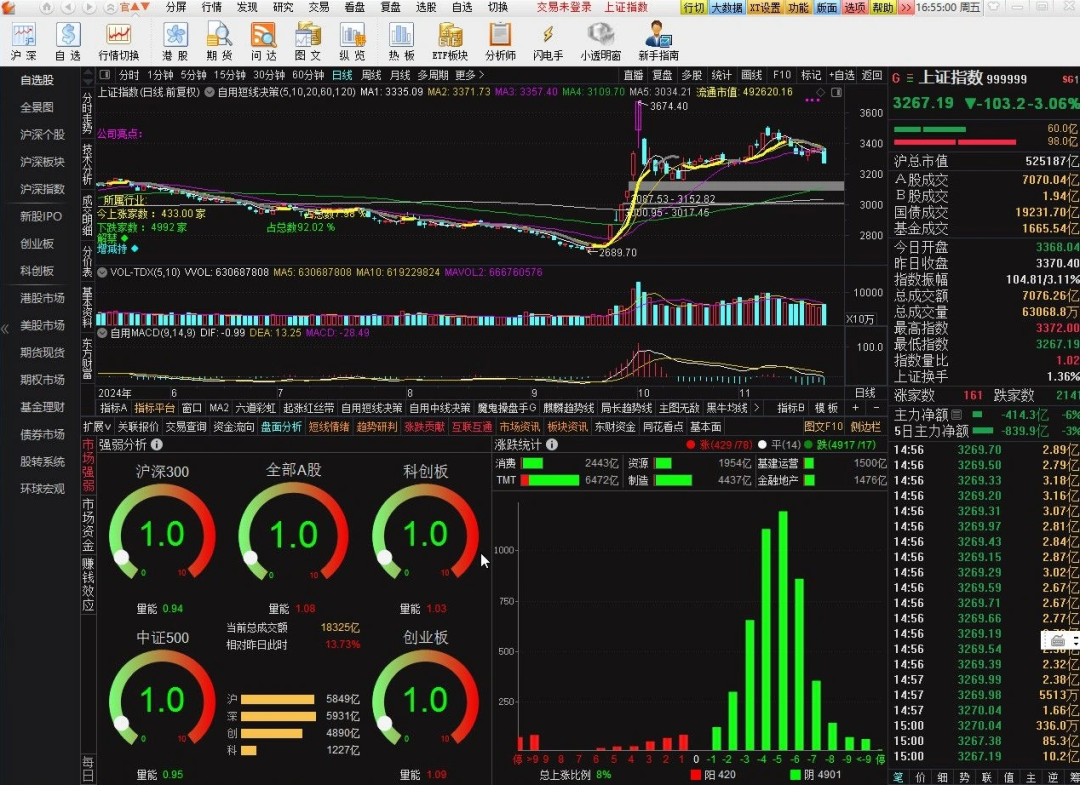Open the 选股 menu
This screenshot has height=785, width=1080.
tap(426, 7)
